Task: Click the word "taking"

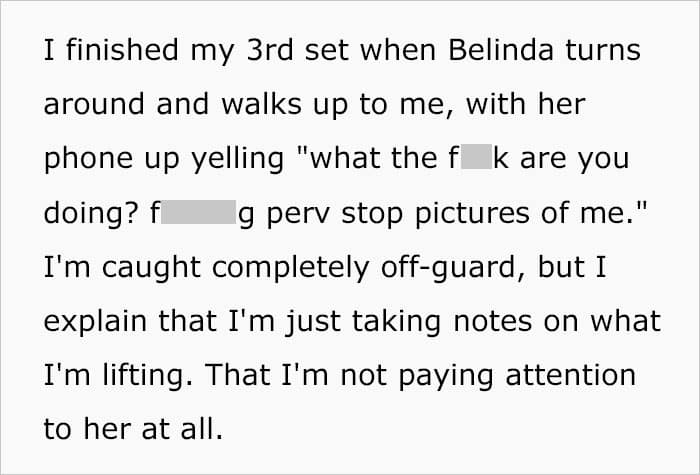Action: [396, 323]
